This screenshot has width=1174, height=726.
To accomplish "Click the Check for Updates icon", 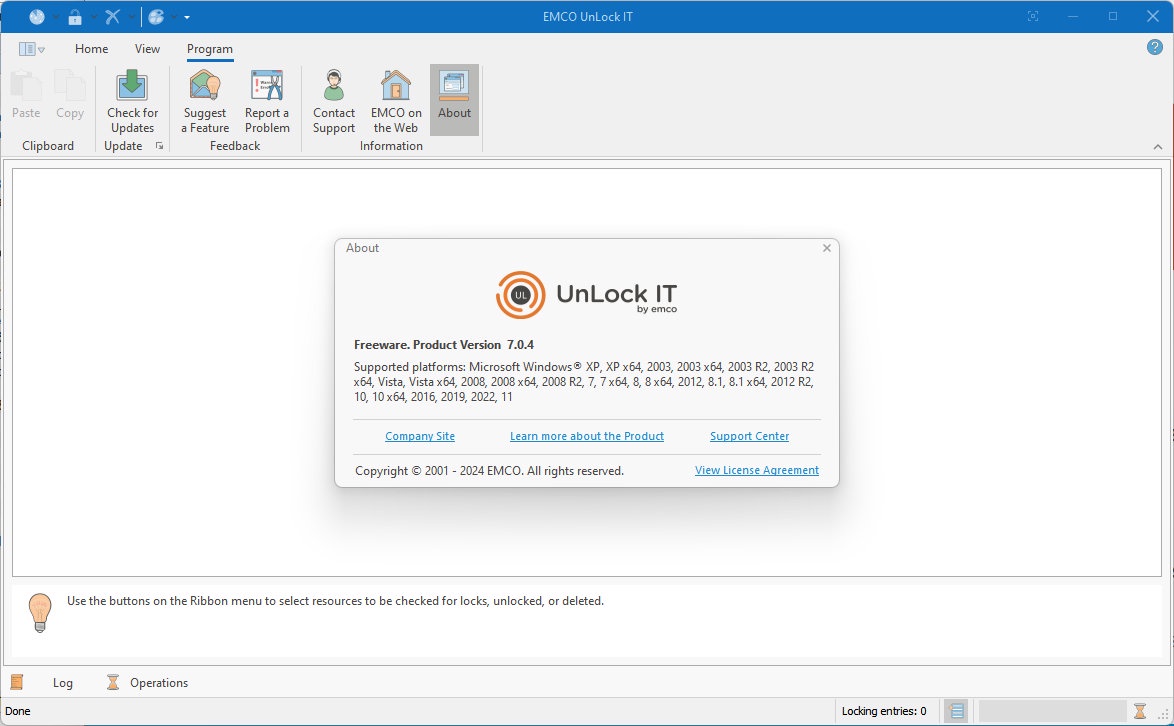I will (133, 85).
